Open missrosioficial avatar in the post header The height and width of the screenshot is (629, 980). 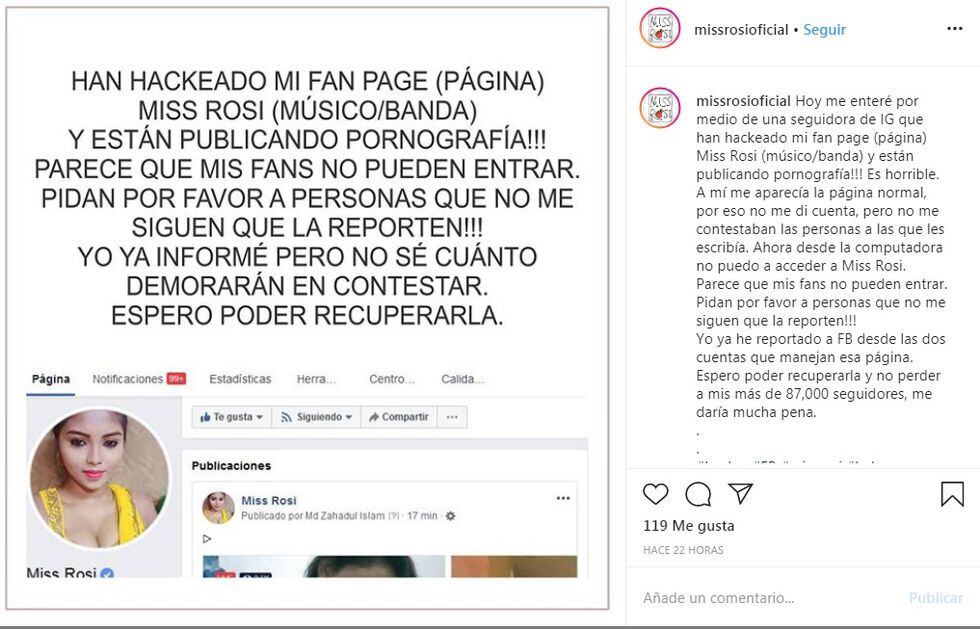tap(659, 28)
